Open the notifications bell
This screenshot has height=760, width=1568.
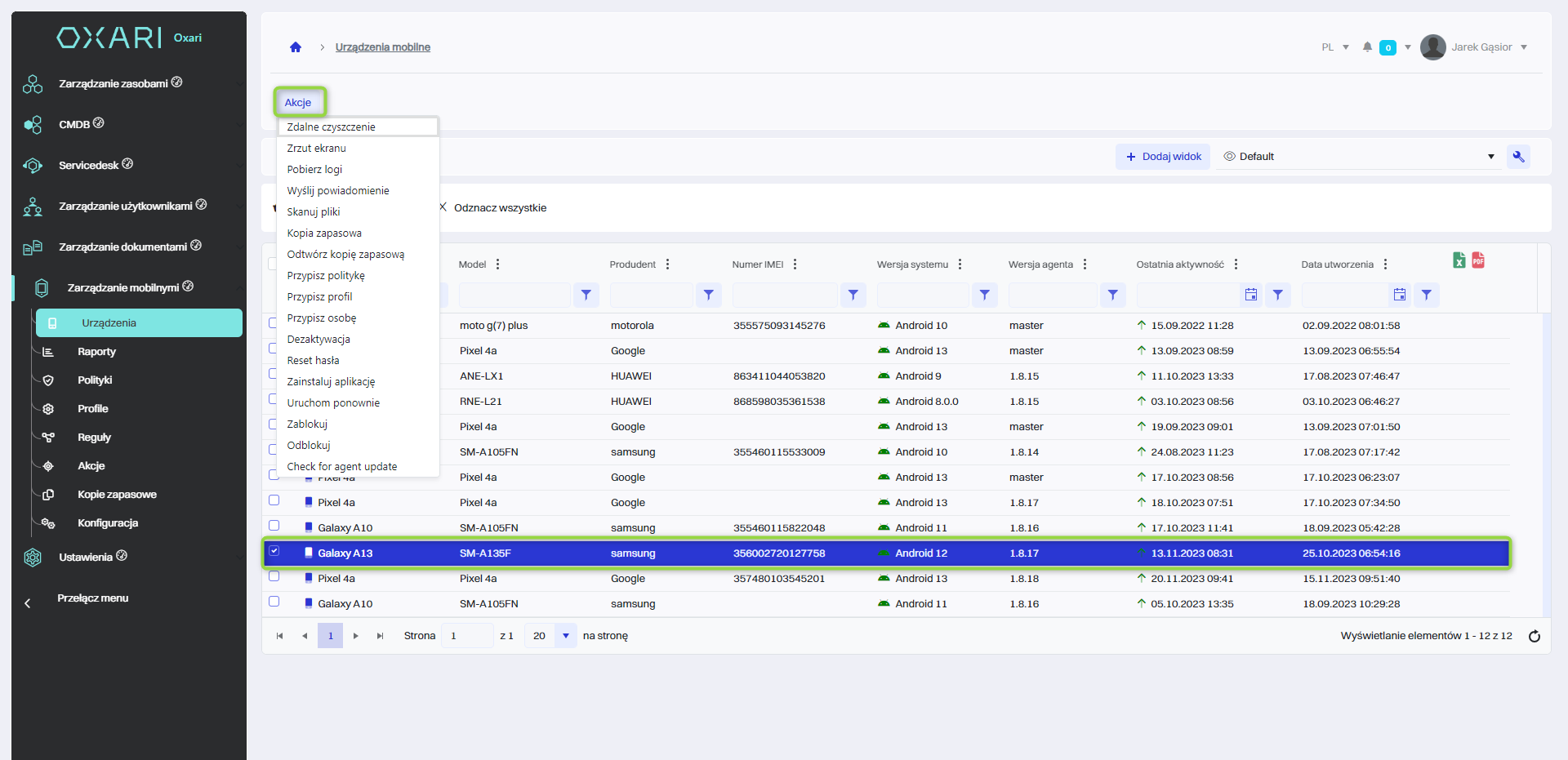point(1367,47)
